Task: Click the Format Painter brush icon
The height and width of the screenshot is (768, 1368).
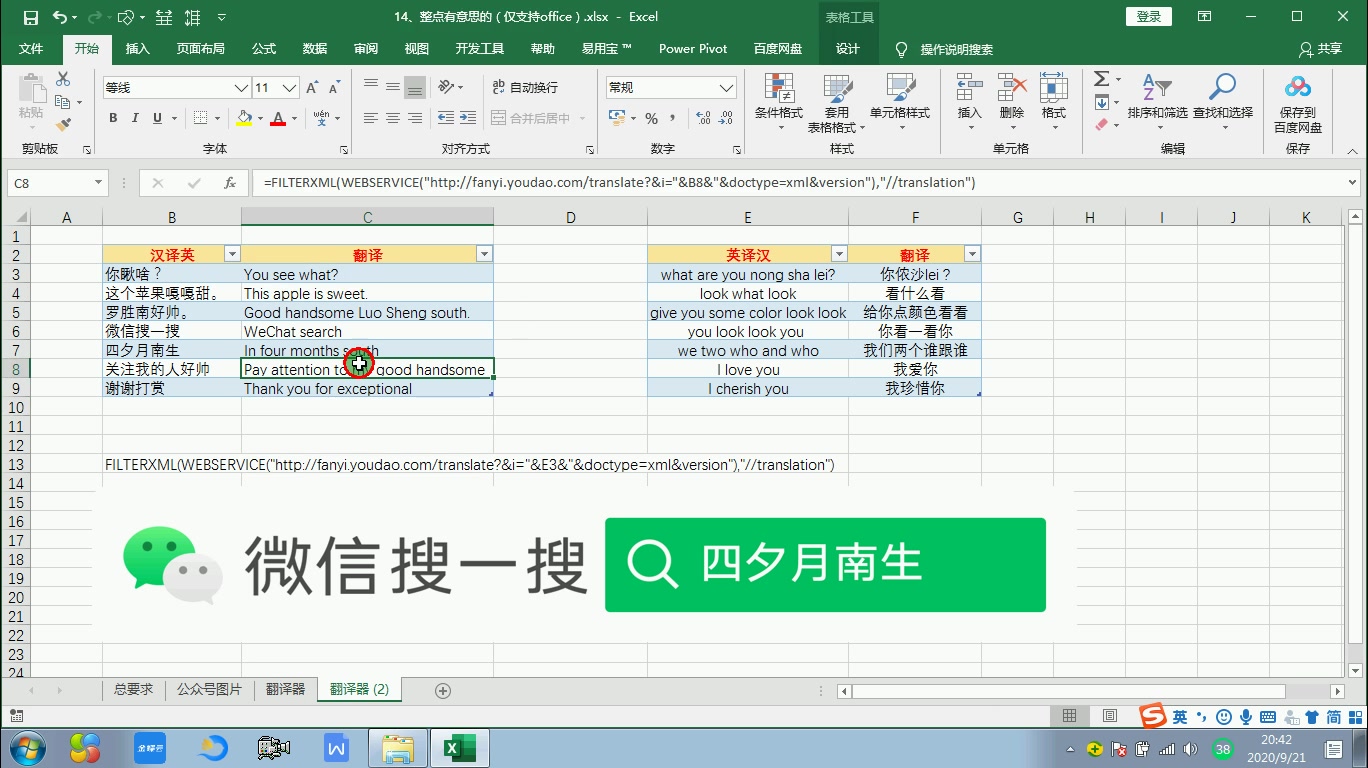Action: coord(63,125)
